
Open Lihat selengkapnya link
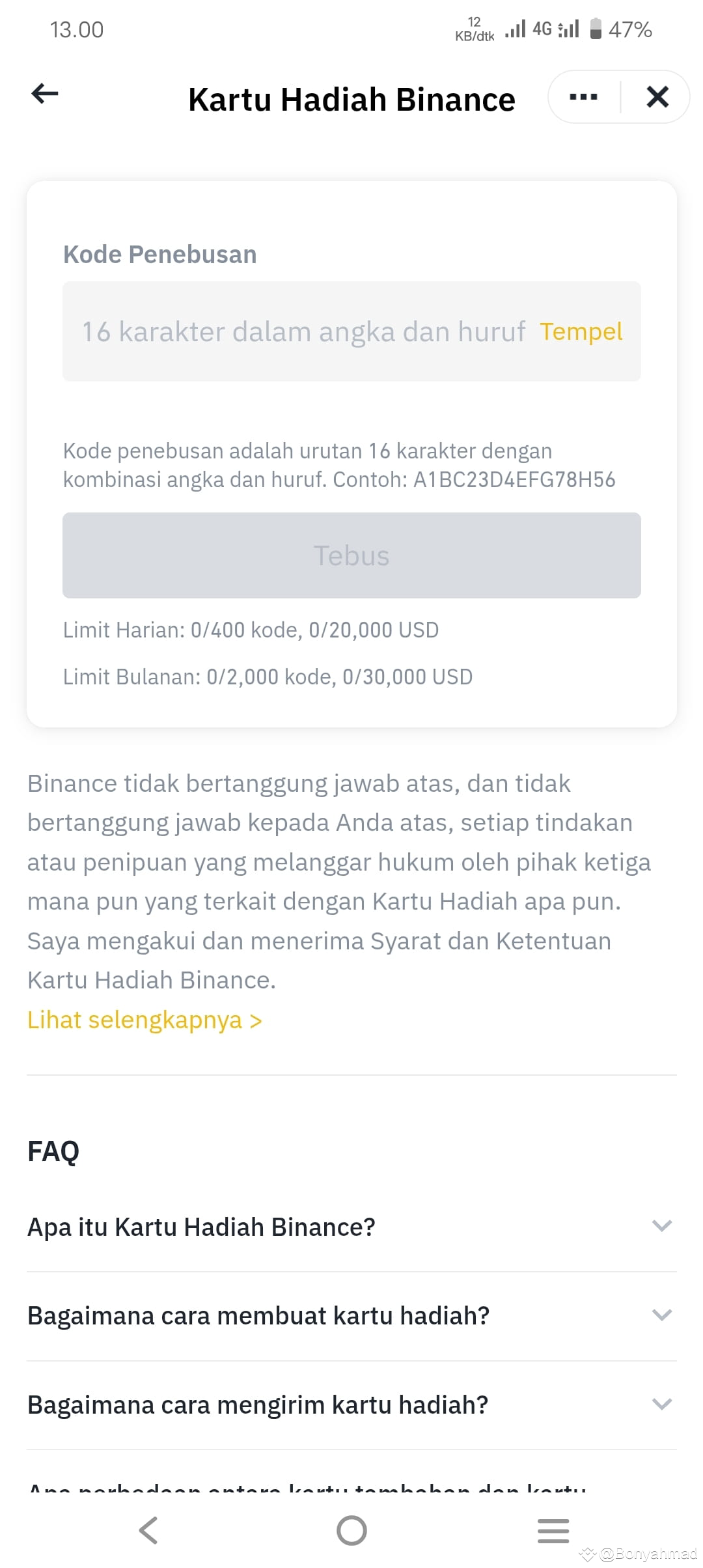click(145, 1020)
